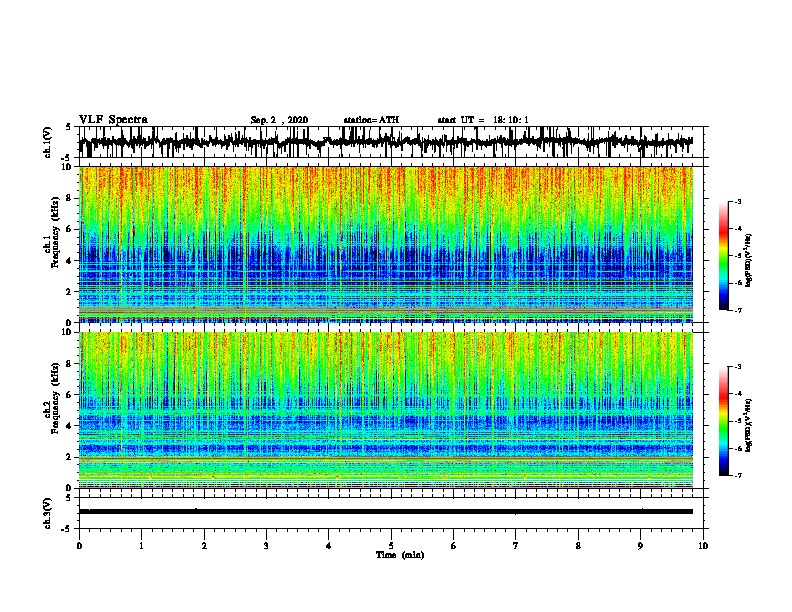Click the 'VLF Spectra' title text

point(113,119)
